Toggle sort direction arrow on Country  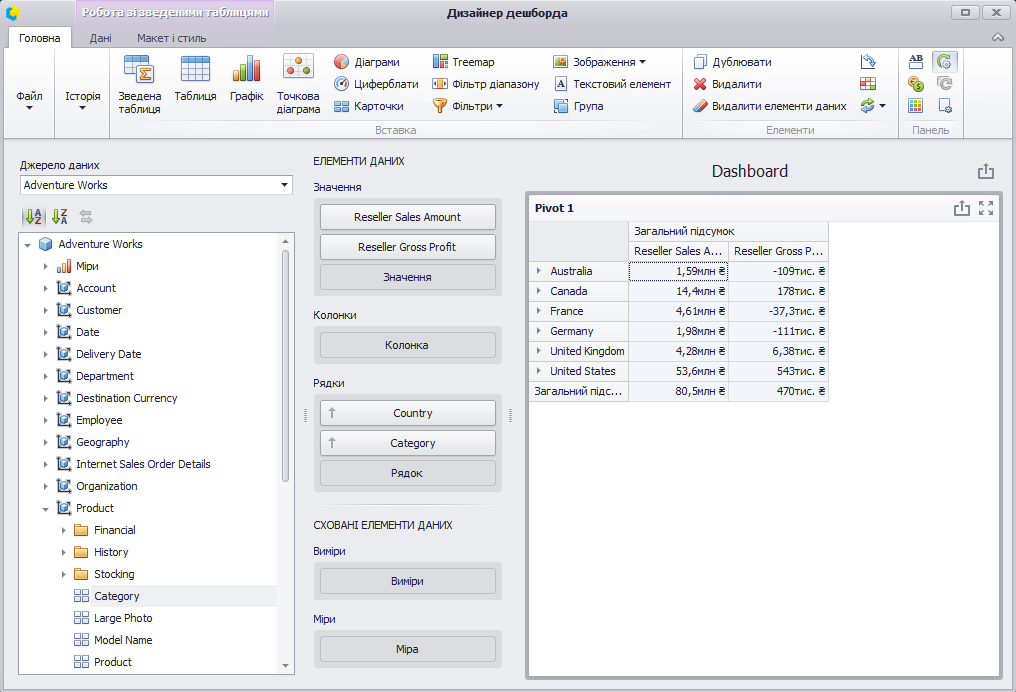pyautogui.click(x=332, y=413)
